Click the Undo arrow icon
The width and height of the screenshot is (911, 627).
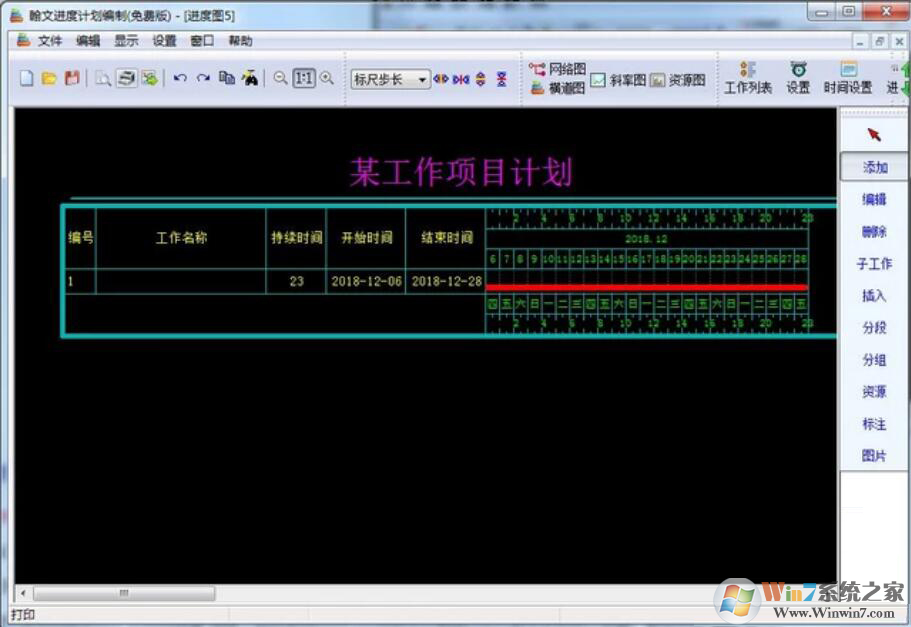pos(179,77)
